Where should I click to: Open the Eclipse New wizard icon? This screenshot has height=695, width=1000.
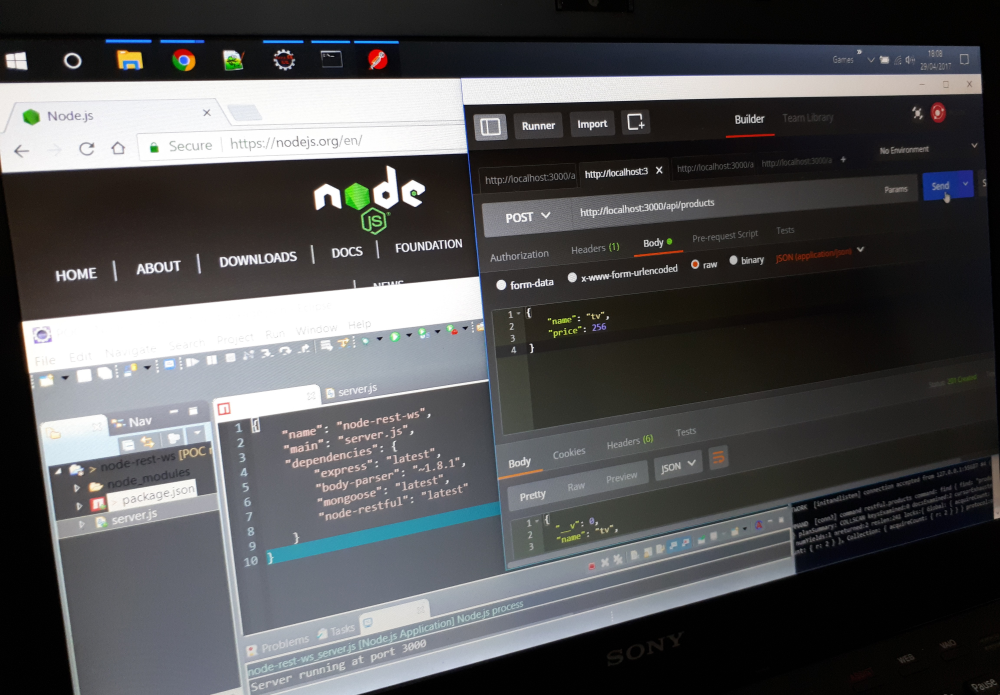pos(47,380)
